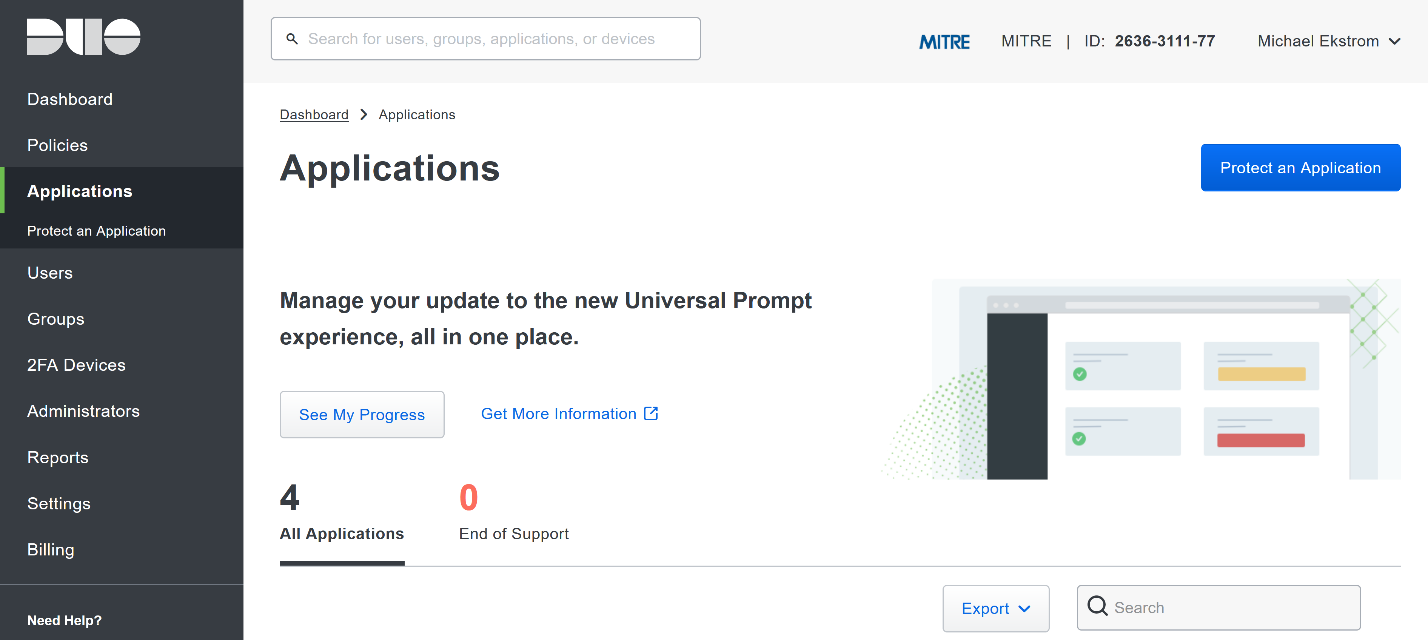Go to Policies in the sidebar
Image resolution: width=1428 pixels, height=640 pixels.
(x=58, y=145)
